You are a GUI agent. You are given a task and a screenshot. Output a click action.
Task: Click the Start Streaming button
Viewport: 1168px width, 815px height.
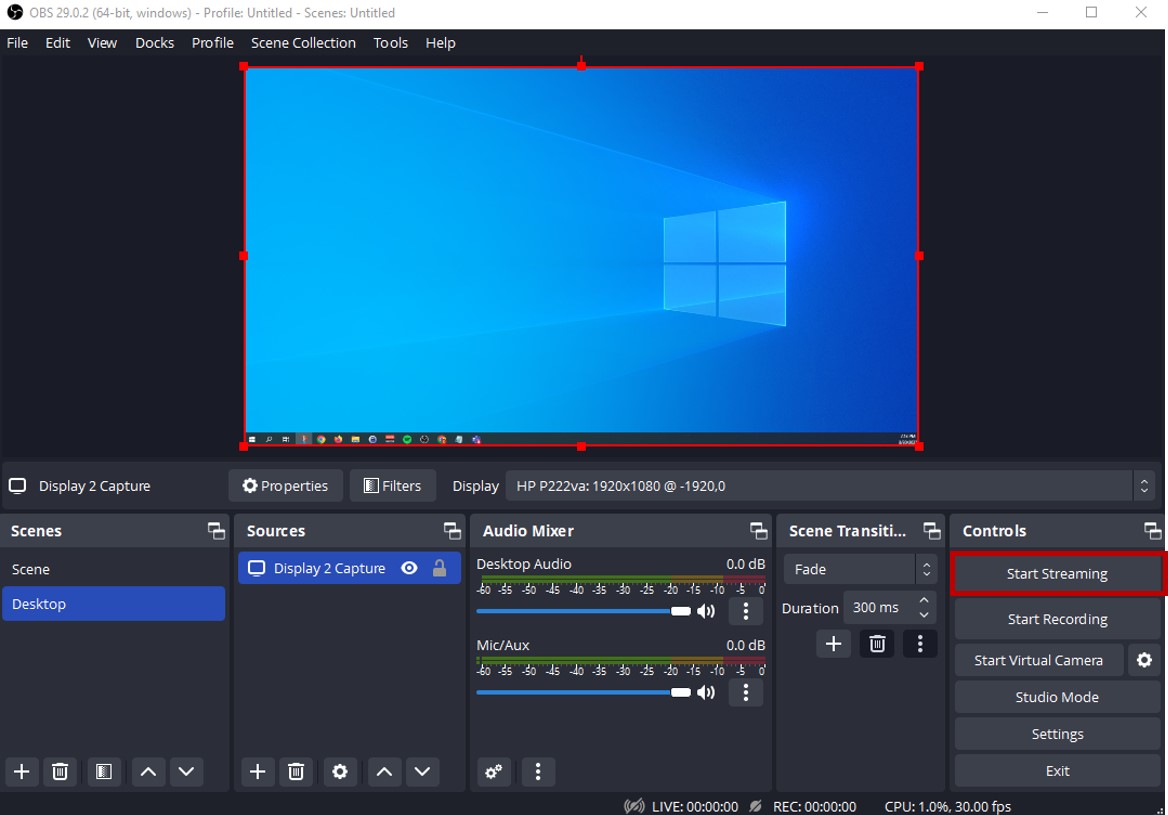(x=1057, y=573)
